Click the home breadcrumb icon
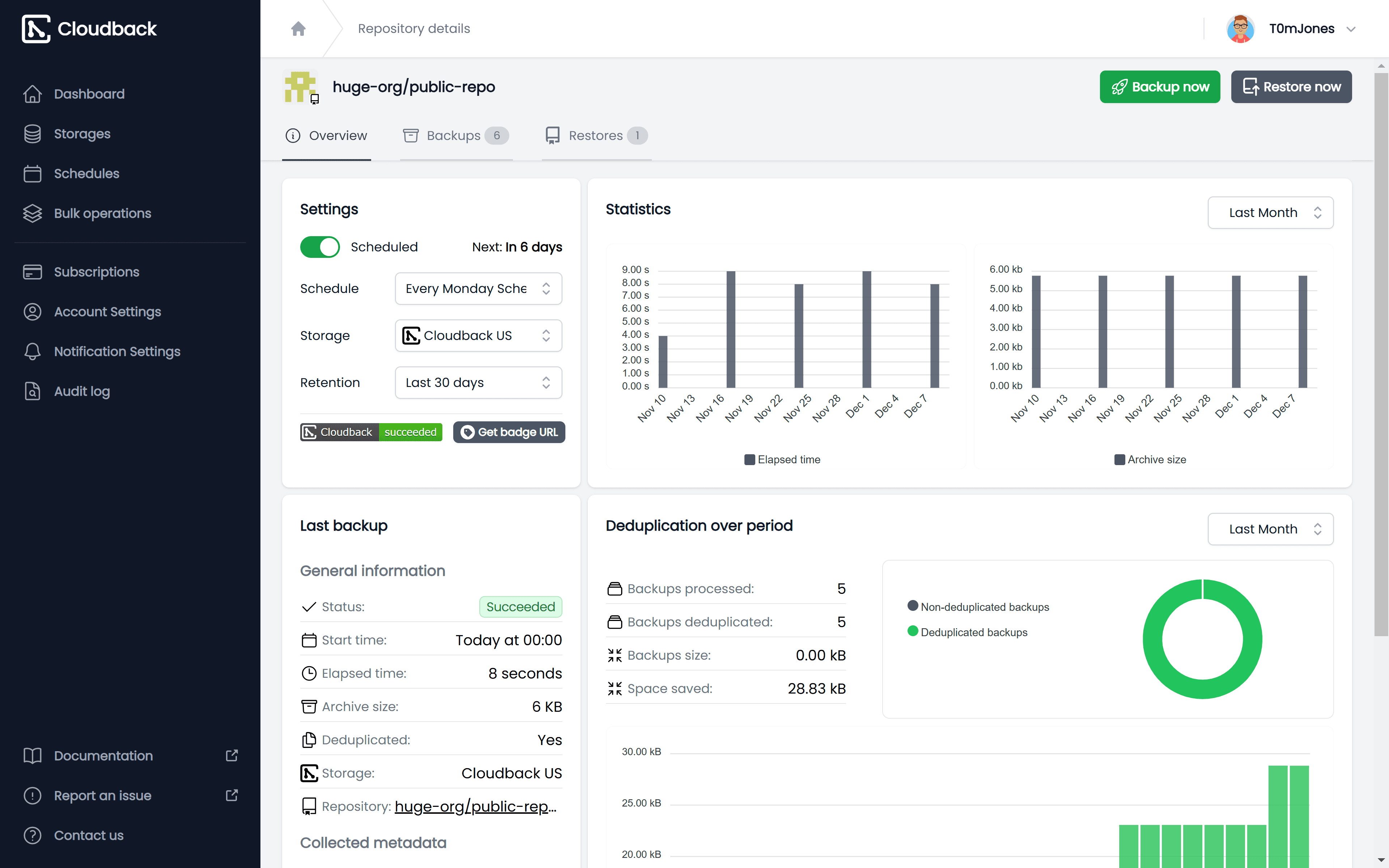Image resolution: width=1389 pixels, height=868 pixels. point(298,28)
